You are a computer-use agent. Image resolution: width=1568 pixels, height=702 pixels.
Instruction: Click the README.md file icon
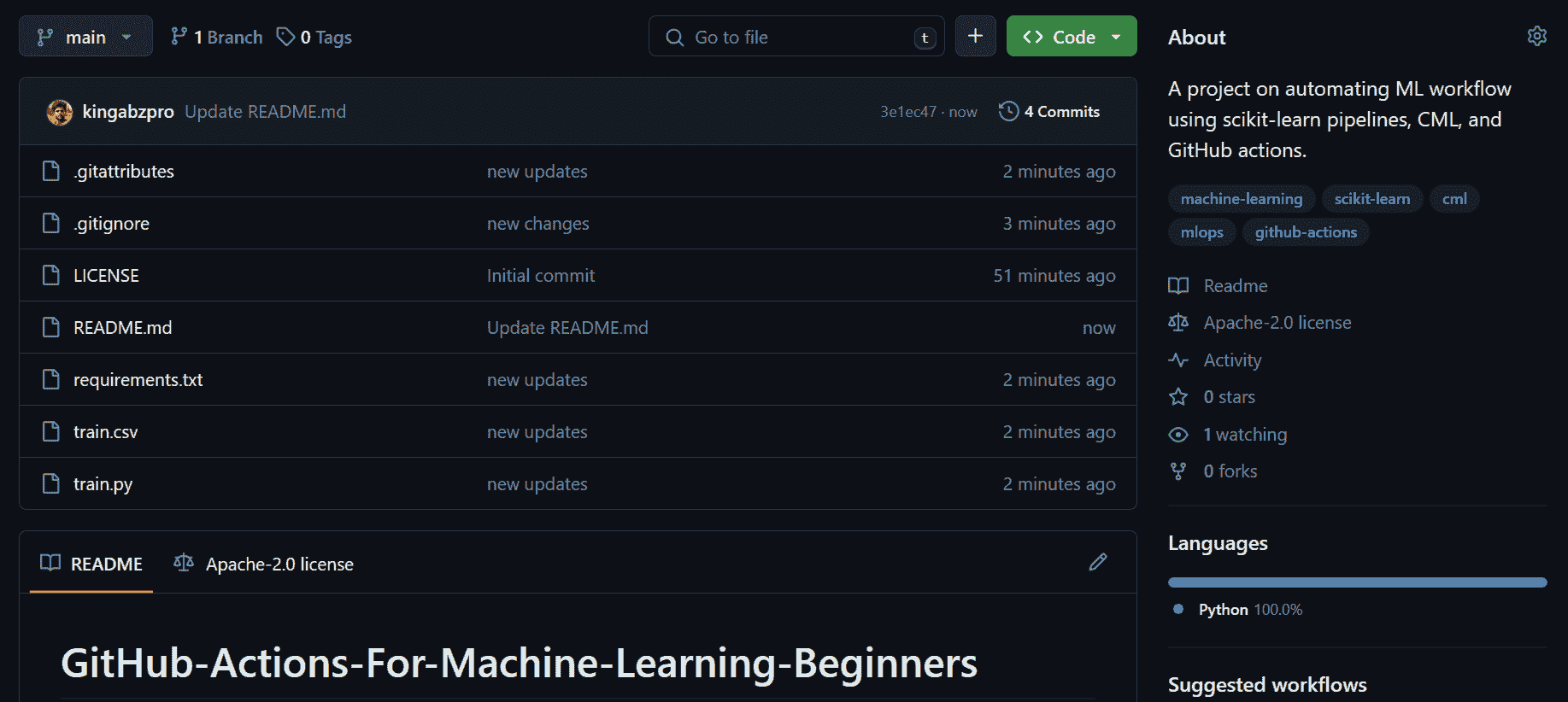coord(51,327)
